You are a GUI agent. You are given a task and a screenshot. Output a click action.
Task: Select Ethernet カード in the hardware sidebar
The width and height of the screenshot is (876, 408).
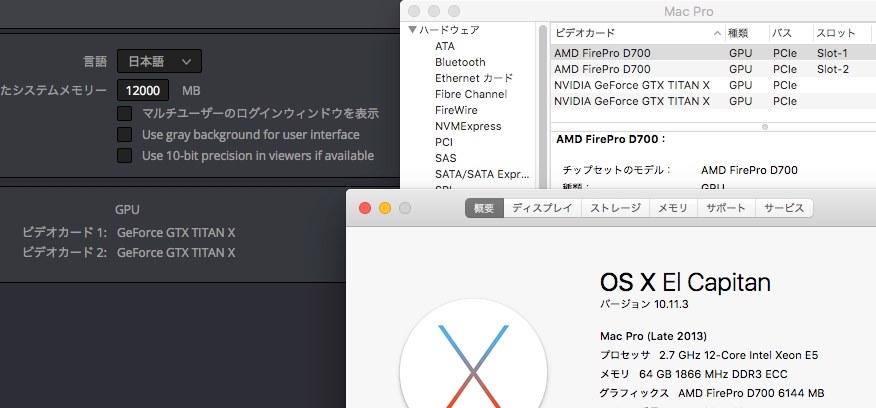coord(474,78)
